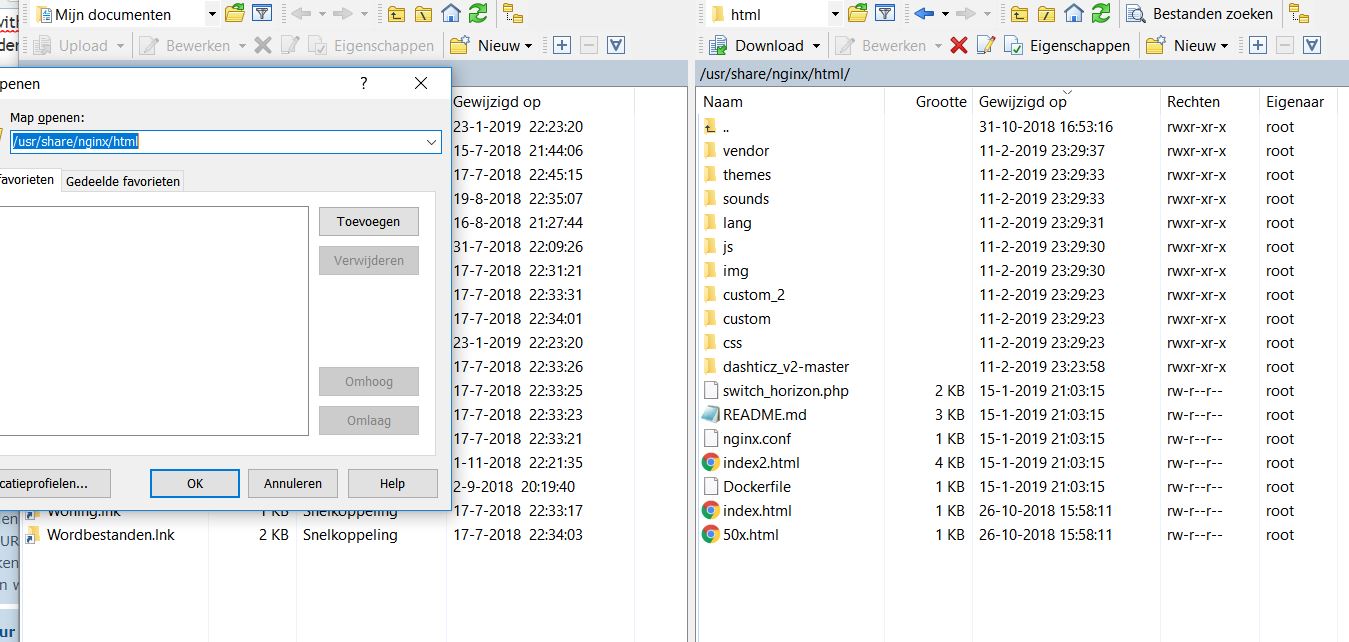
Task: Click plus select-files icon in remote toolbar
Action: (1258, 45)
